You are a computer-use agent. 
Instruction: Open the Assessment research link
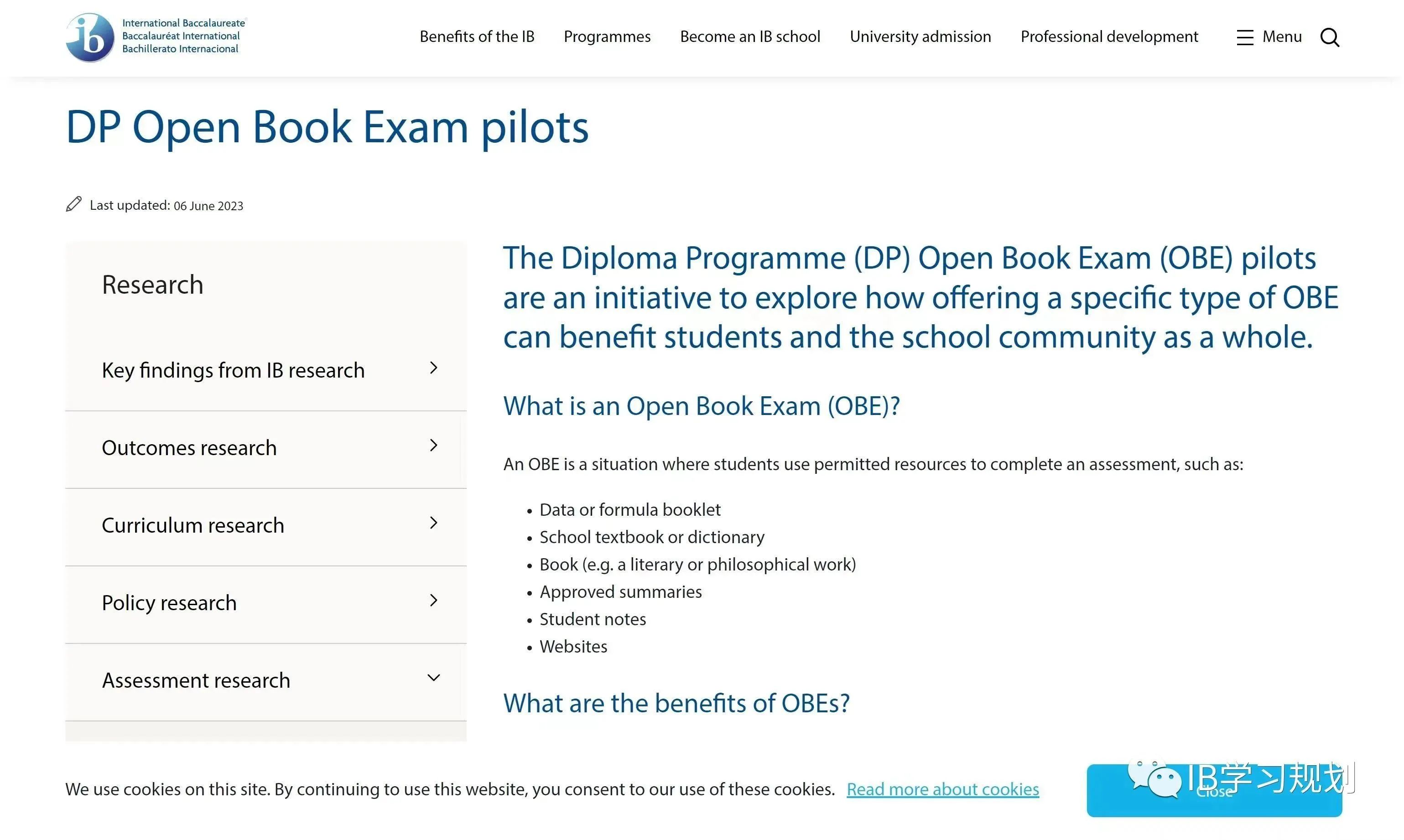(196, 680)
